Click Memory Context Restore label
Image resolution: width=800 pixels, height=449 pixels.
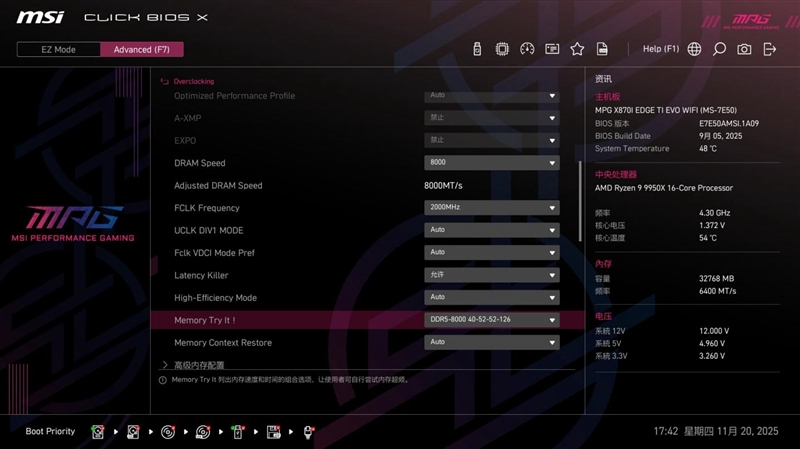tap(223, 343)
